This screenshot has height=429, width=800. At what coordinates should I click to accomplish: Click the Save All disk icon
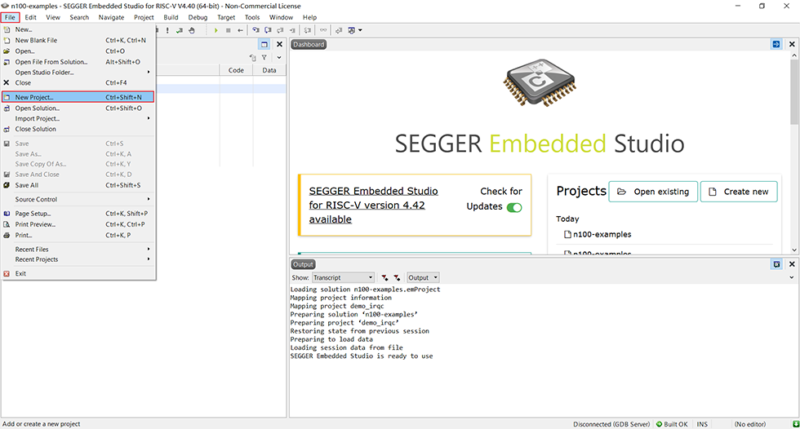point(7,185)
